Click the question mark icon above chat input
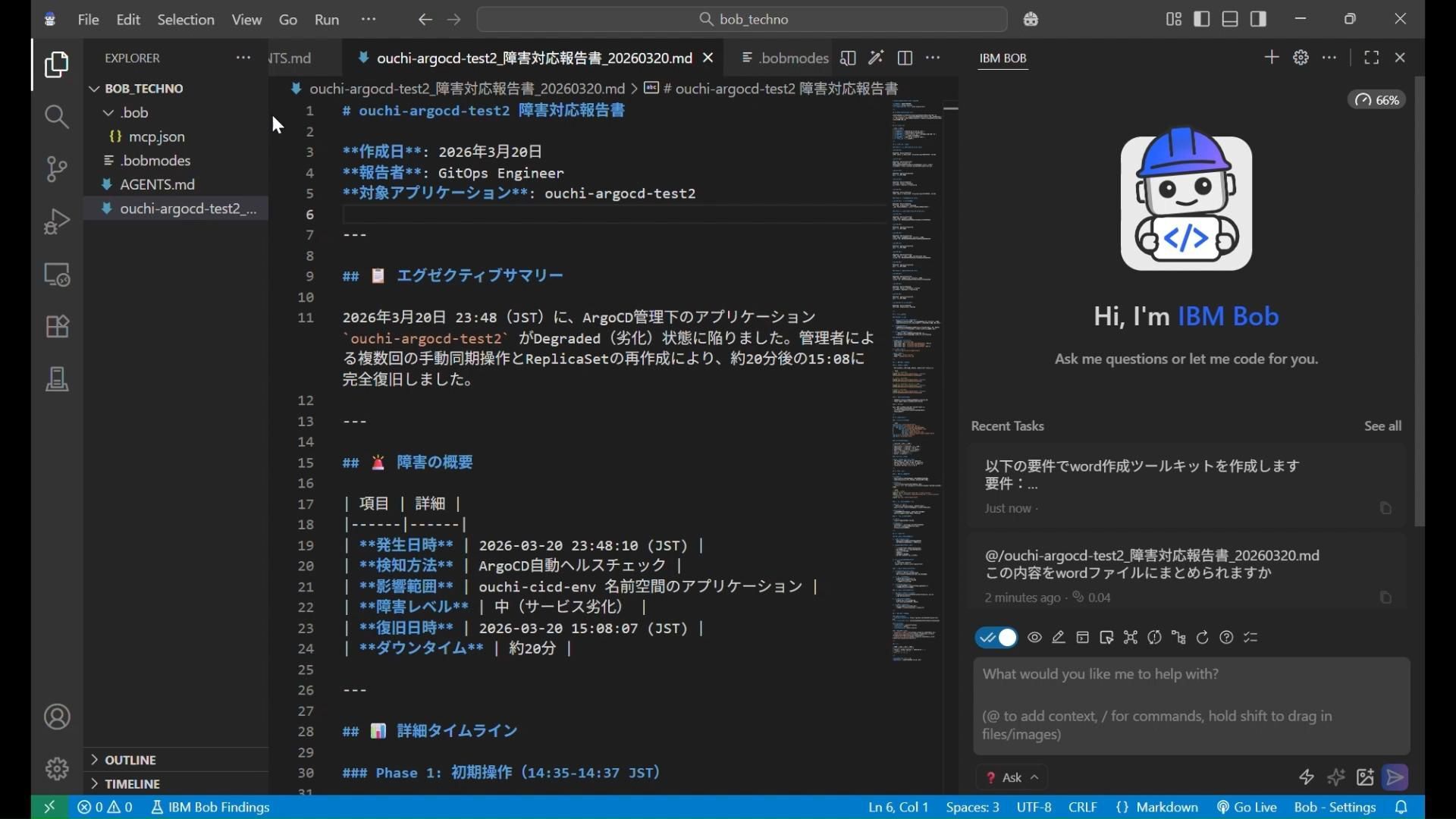This screenshot has width=1456, height=819. tap(1226, 638)
